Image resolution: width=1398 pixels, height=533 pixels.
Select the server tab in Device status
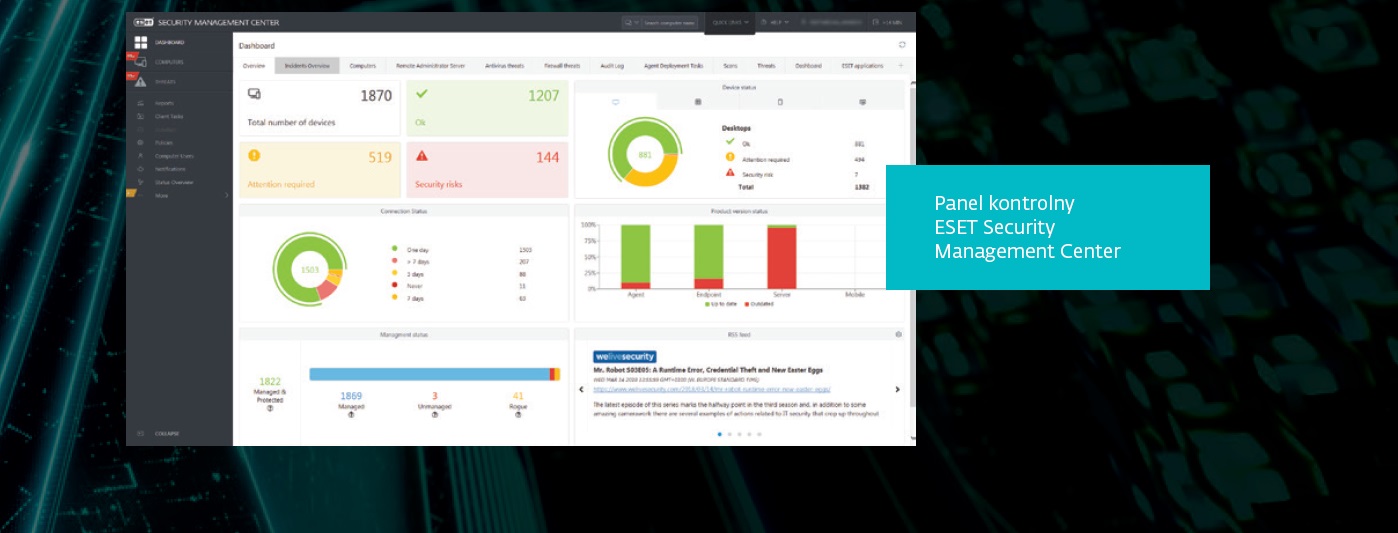(x=698, y=102)
